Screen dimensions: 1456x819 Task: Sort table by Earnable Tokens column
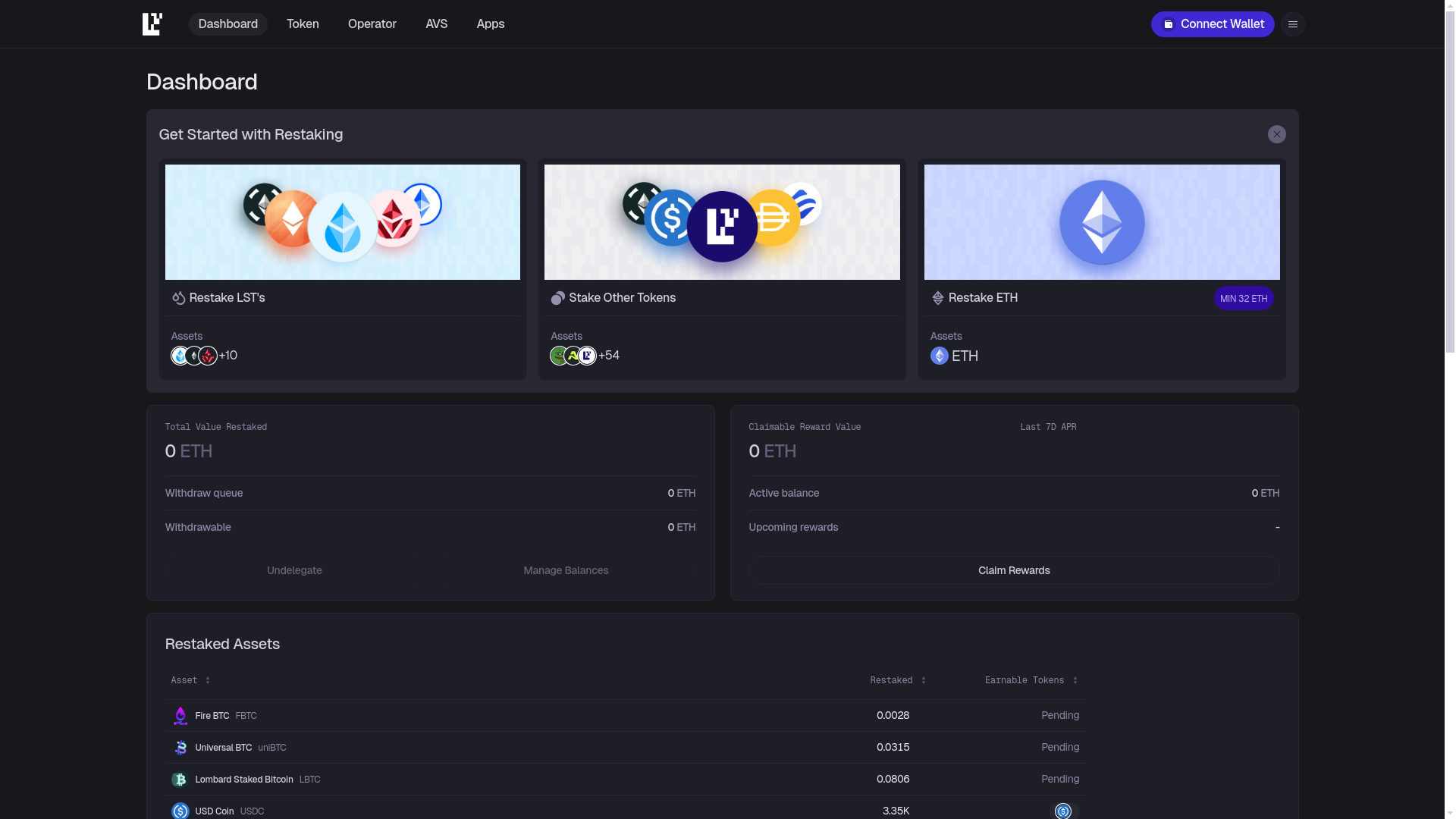[x=1031, y=680]
